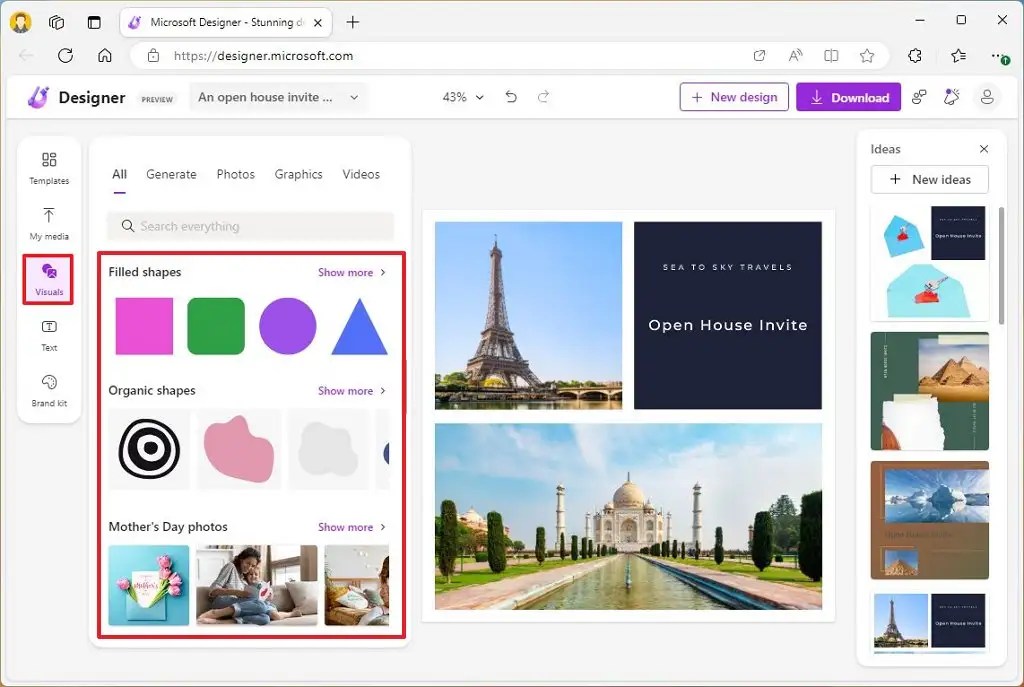
Task: Click the New ideas button
Action: (929, 179)
